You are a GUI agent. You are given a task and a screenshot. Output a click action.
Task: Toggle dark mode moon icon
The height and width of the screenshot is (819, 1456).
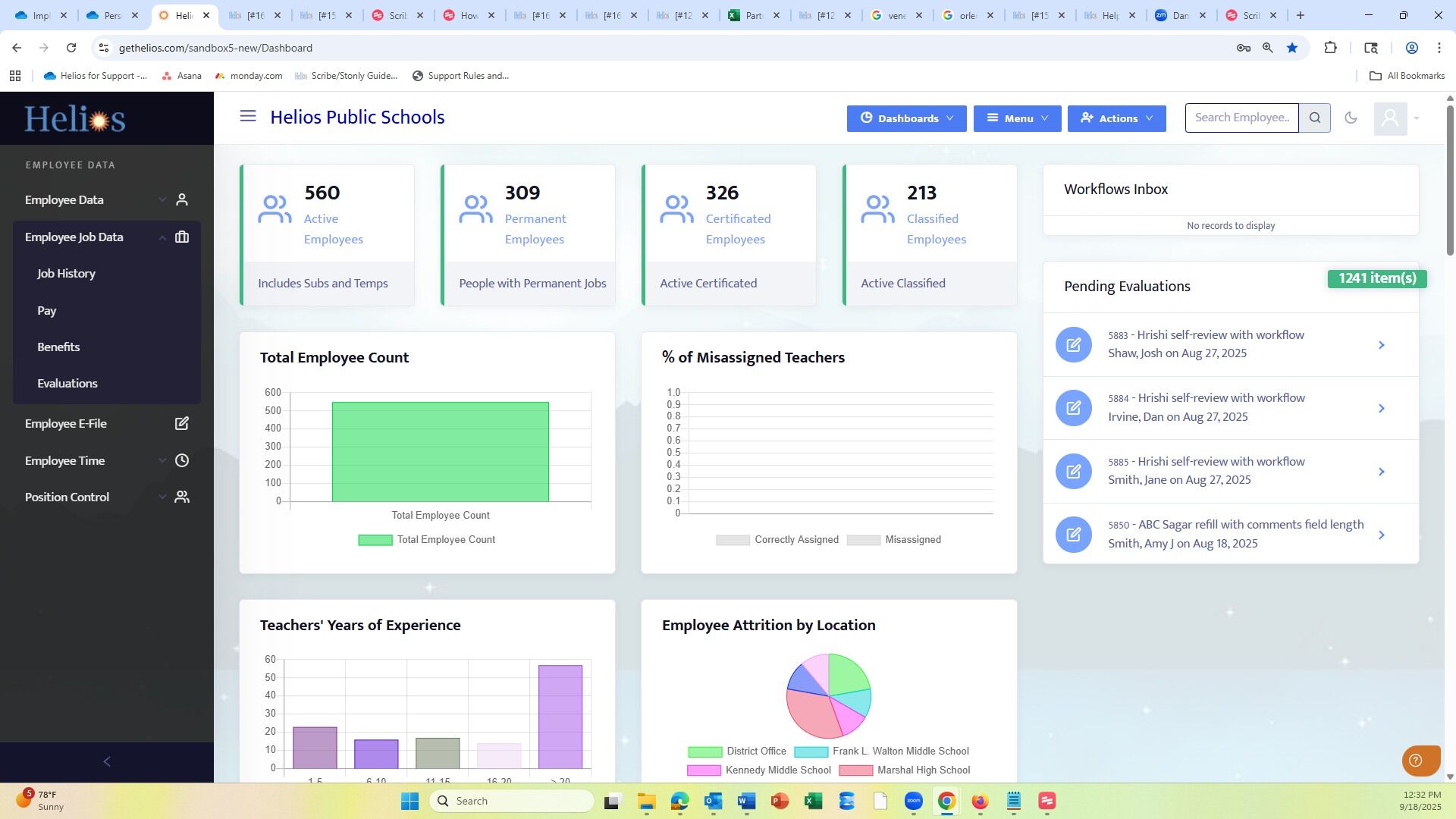tap(1351, 118)
